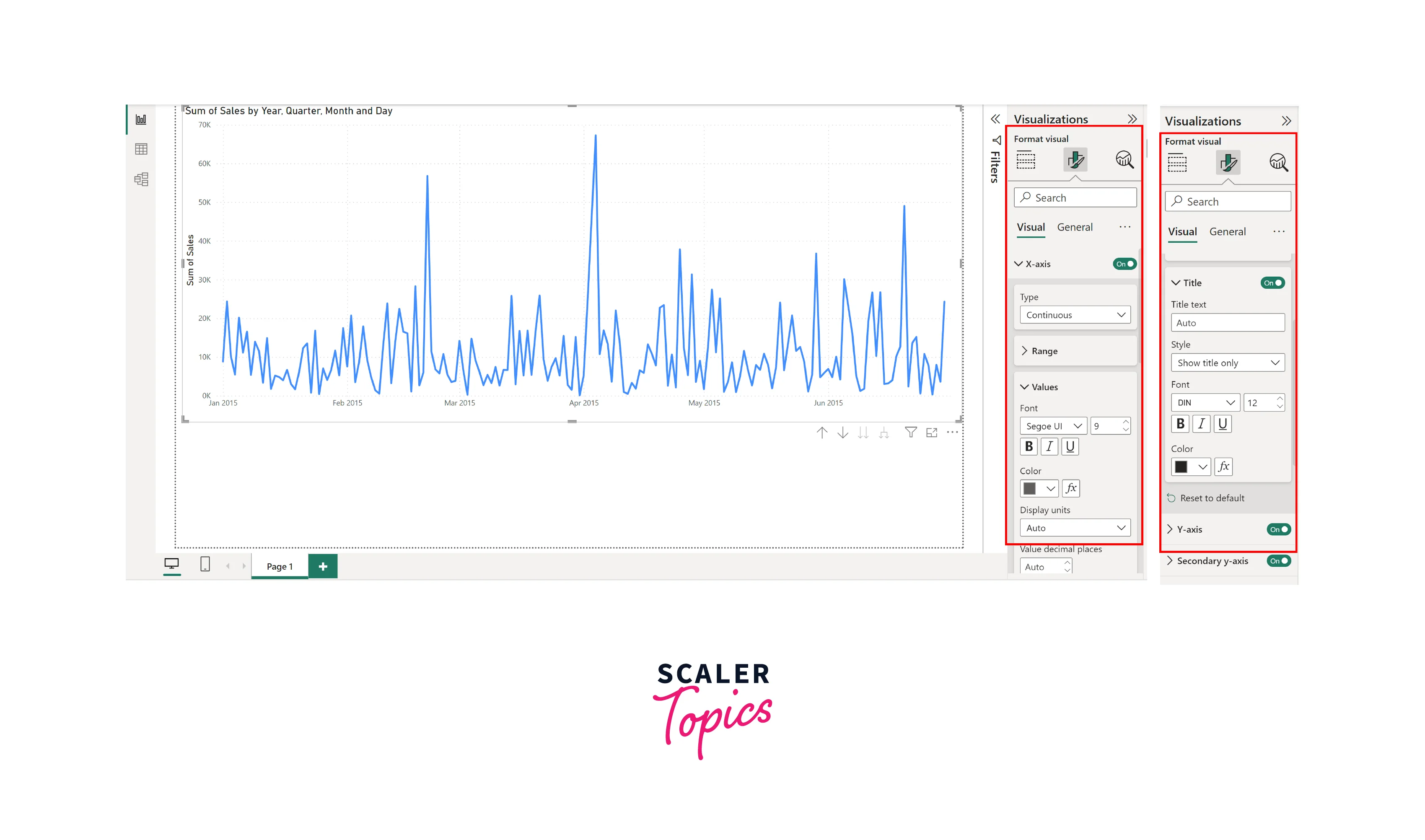The width and height of the screenshot is (1425, 840).
Task: Open the Title color swatch picker
Action: (x=1190, y=467)
